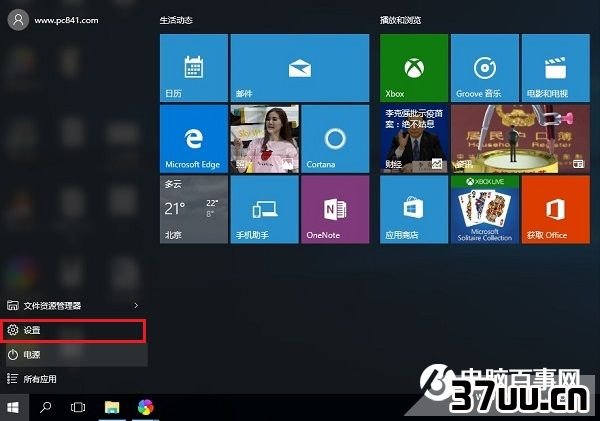Open the 电影和电视 tile

coord(556,68)
